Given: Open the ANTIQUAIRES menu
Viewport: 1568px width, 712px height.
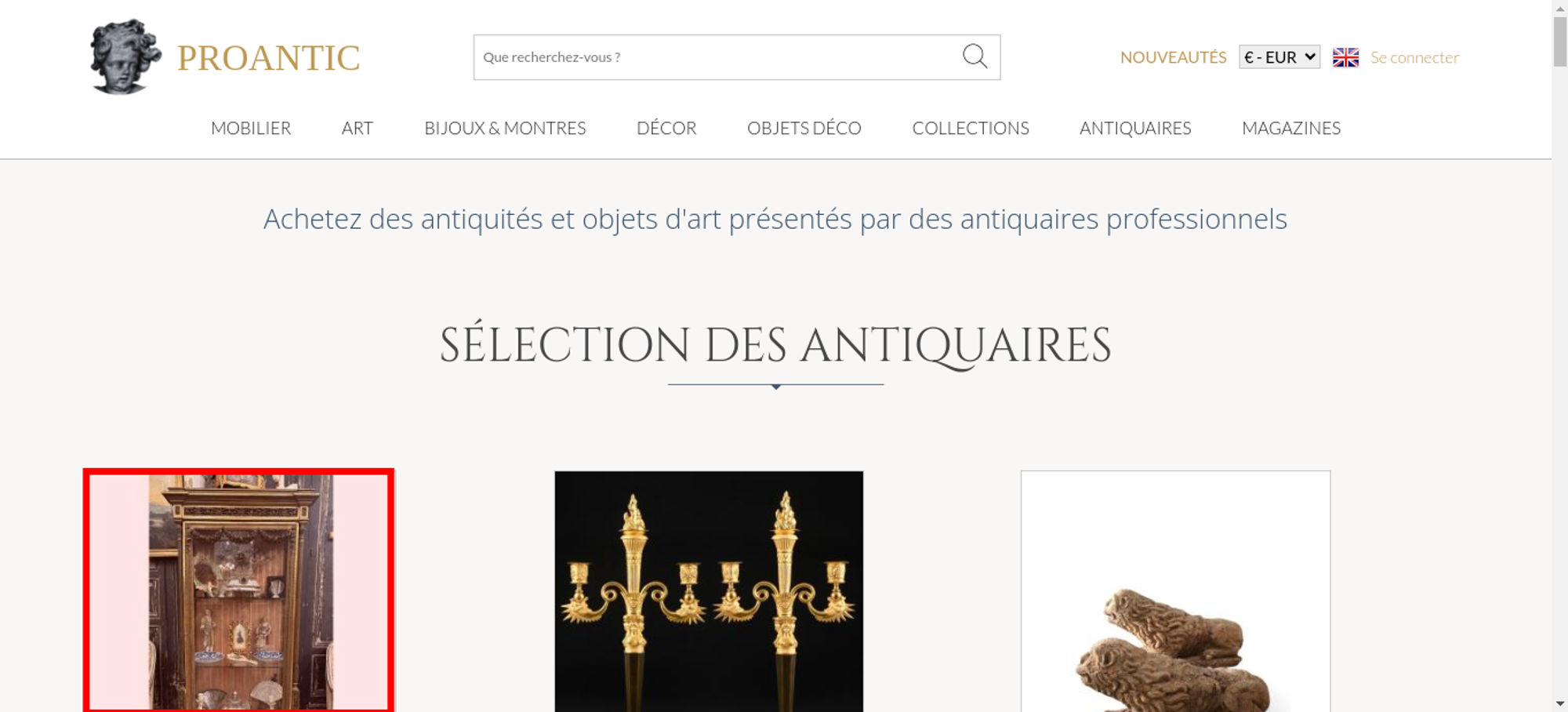Looking at the screenshot, I should [x=1135, y=128].
